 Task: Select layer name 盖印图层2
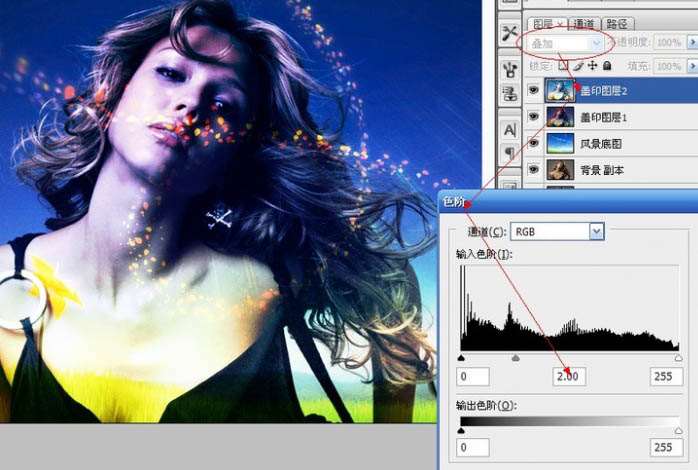[604, 91]
